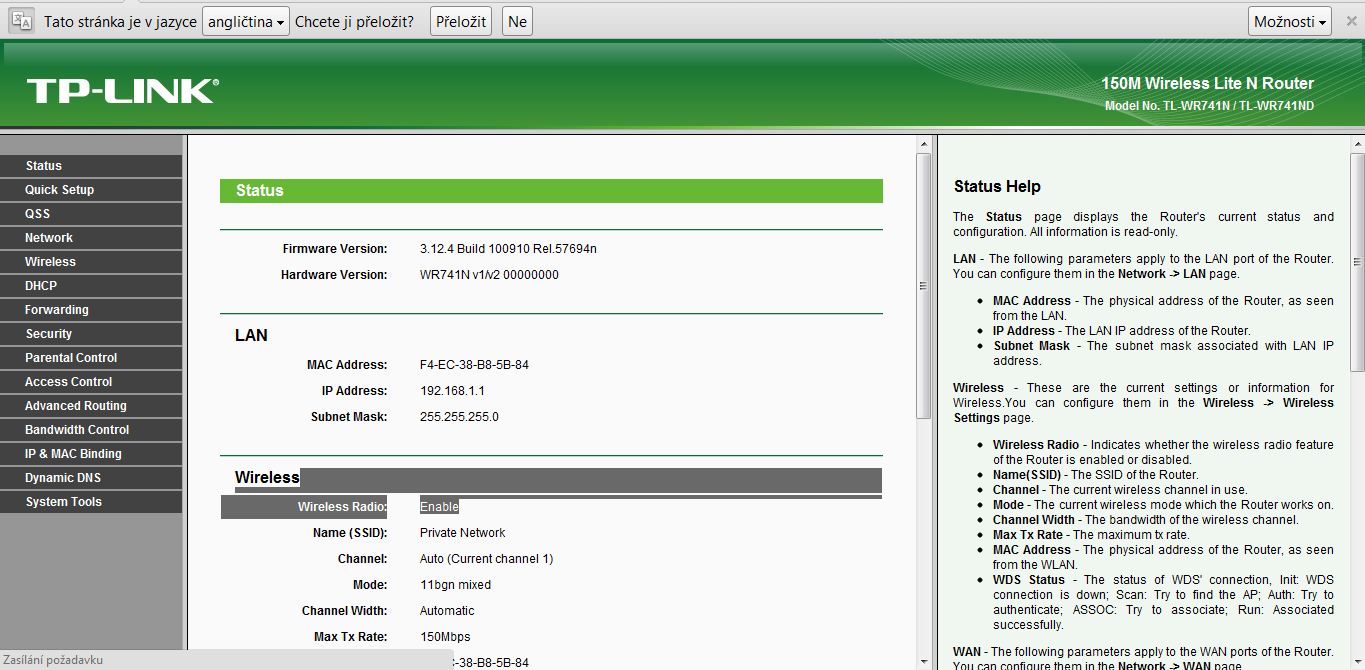Click the Wireless section heading
The image size is (1365, 670).
(267, 478)
